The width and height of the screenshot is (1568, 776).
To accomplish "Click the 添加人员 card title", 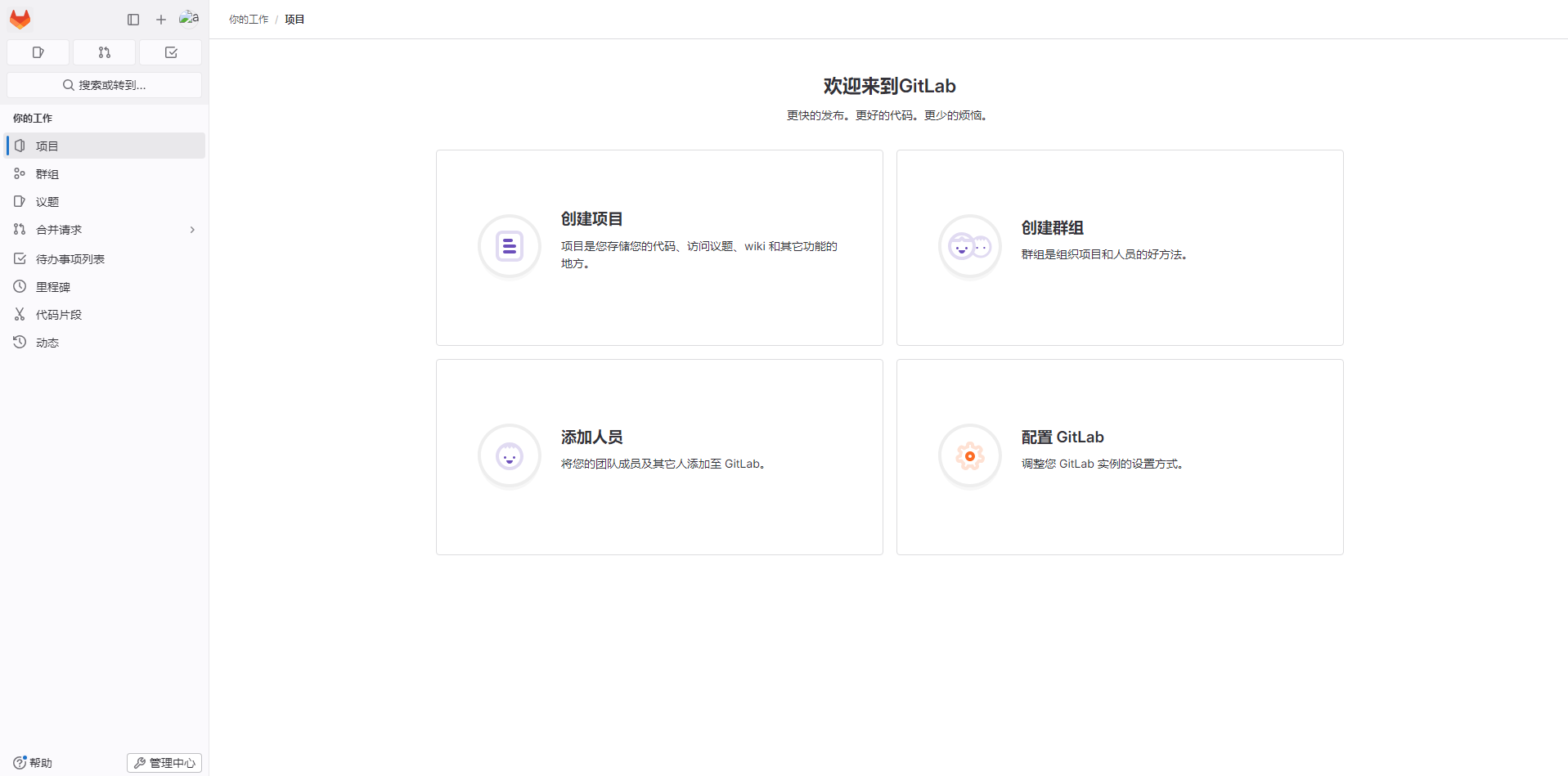I will coord(592,437).
